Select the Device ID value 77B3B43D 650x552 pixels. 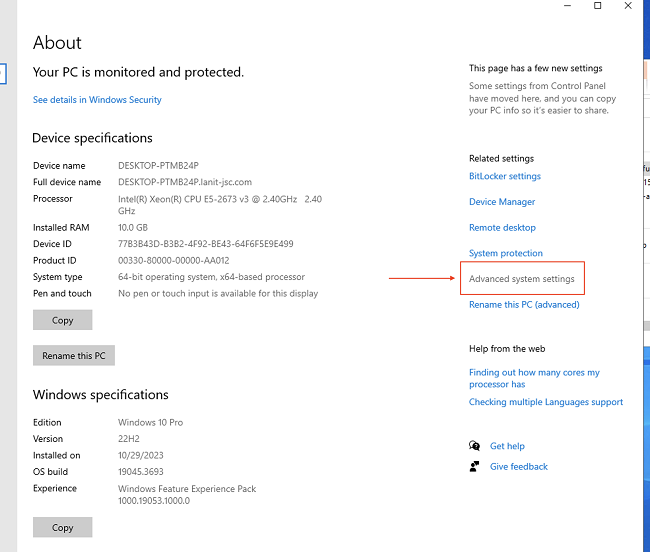[205, 244]
